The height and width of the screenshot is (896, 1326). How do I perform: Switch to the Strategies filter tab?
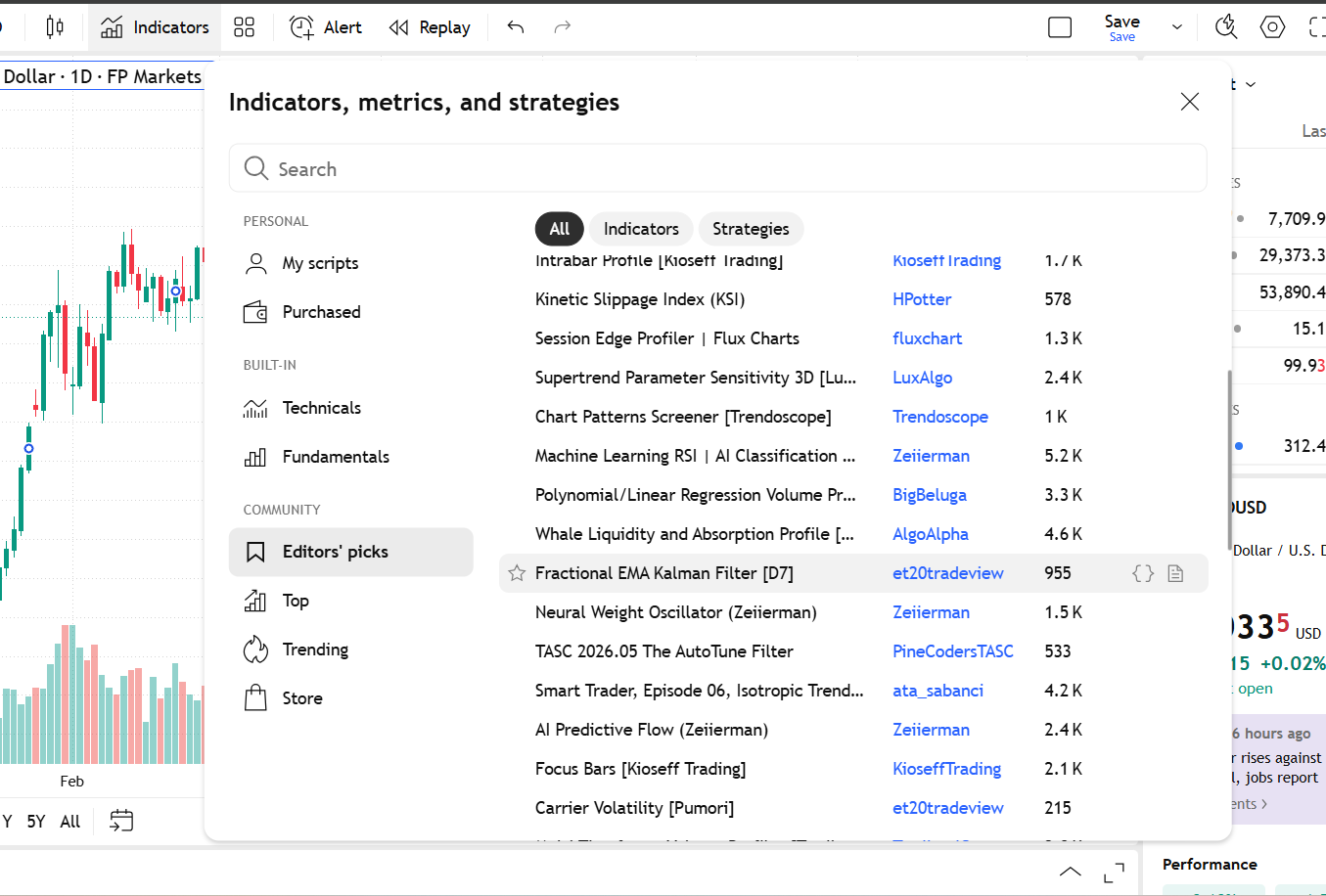click(751, 229)
